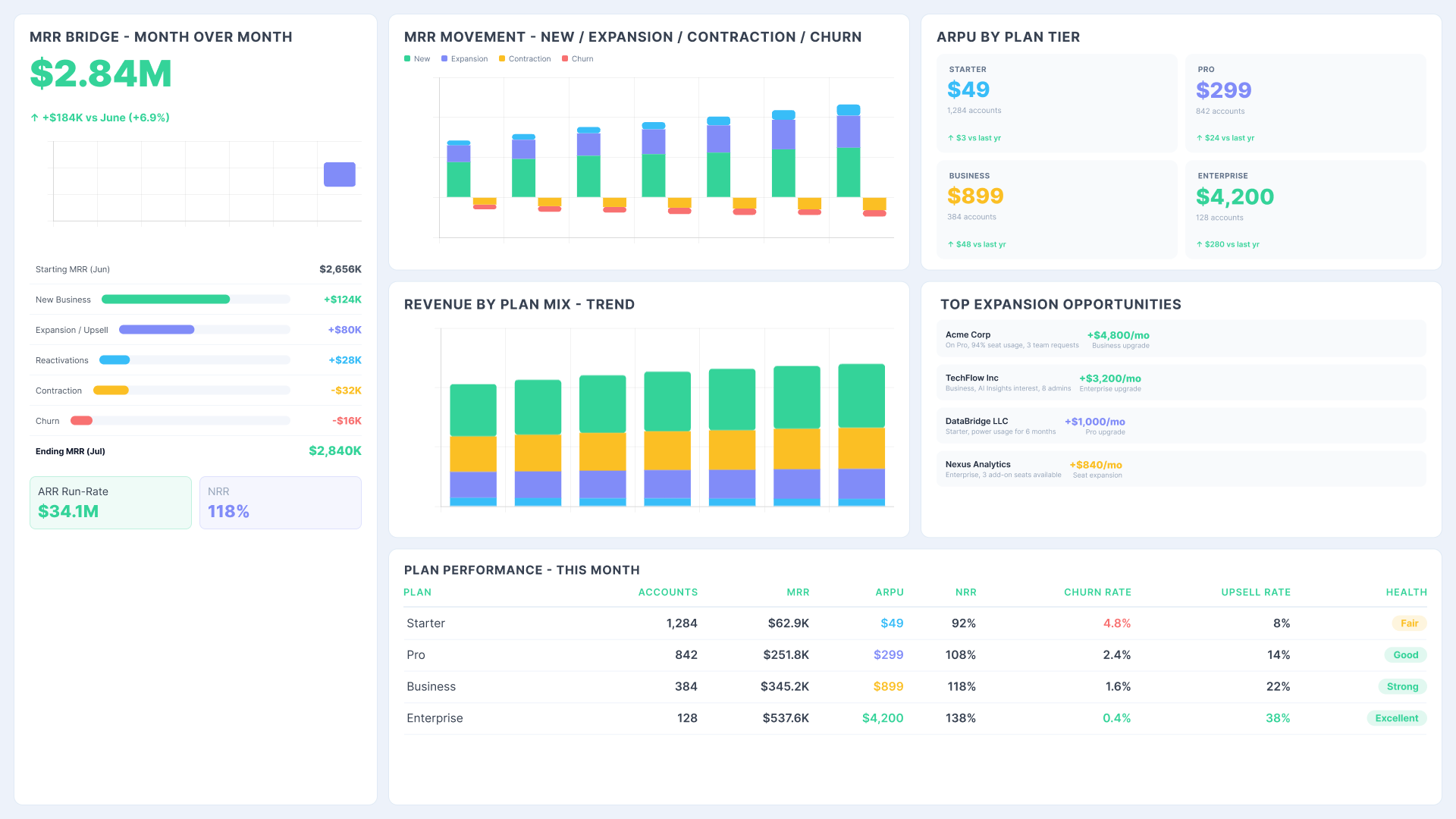Screen dimensions: 1456x819
Task: Sort table by UPSELL RATE column header
Action: pos(1256,592)
